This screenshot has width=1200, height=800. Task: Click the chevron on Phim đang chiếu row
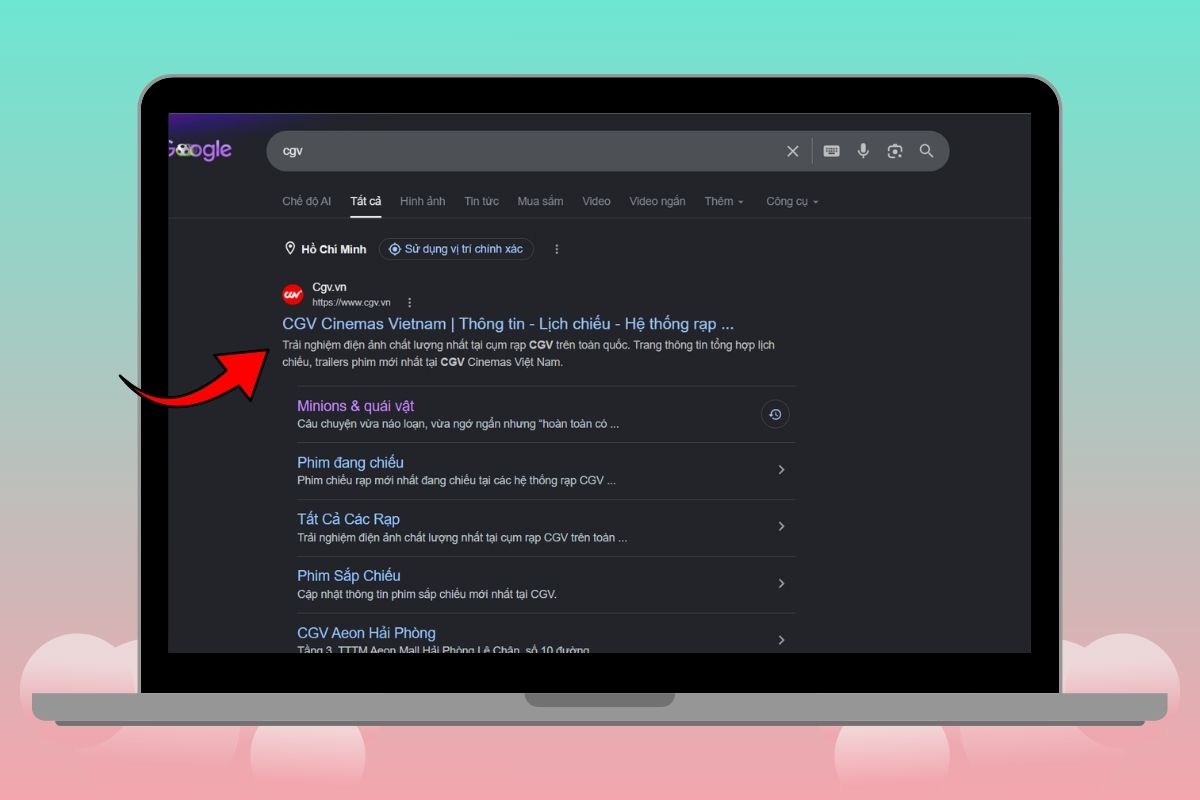(x=782, y=470)
